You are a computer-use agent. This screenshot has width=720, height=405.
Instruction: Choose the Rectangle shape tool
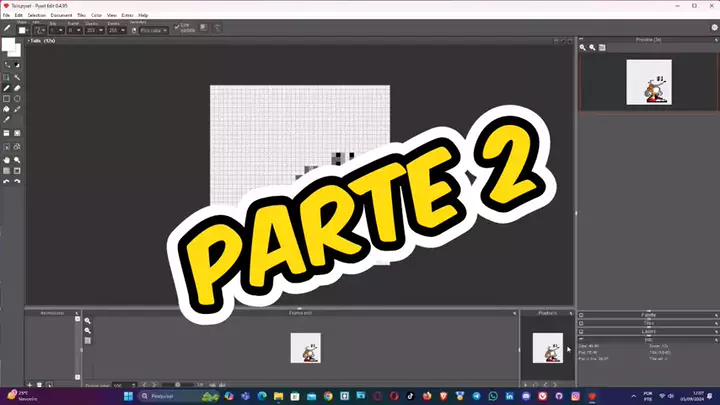click(x=6, y=98)
